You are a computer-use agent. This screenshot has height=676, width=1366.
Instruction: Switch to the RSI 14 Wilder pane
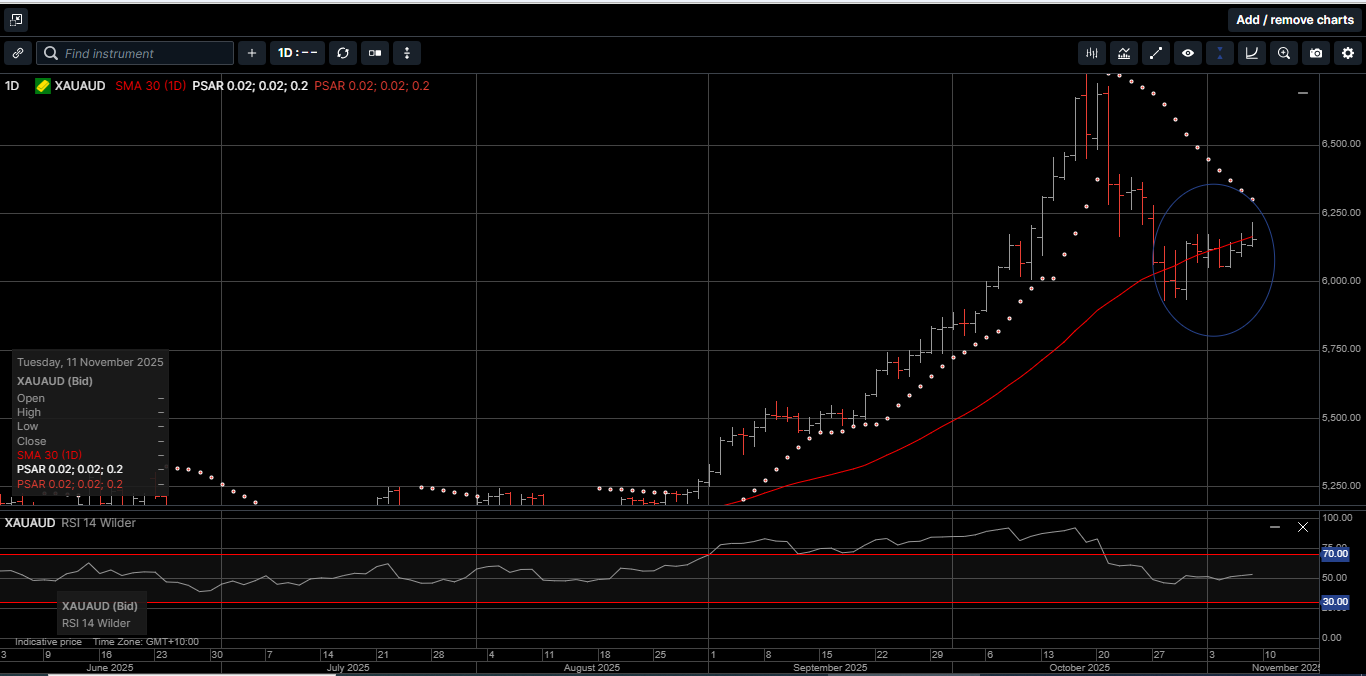[30, 522]
